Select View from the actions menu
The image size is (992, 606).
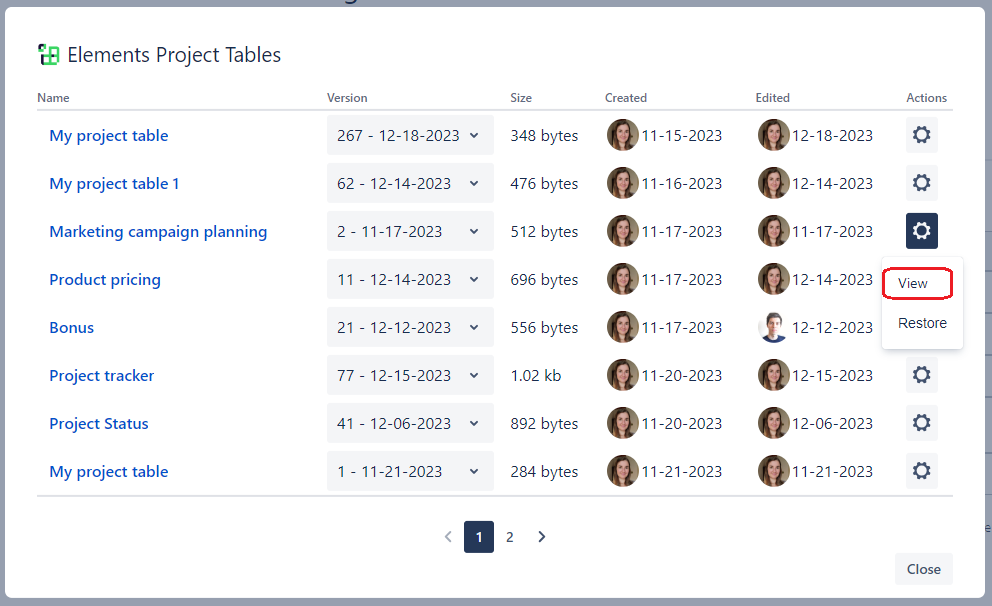tap(915, 283)
